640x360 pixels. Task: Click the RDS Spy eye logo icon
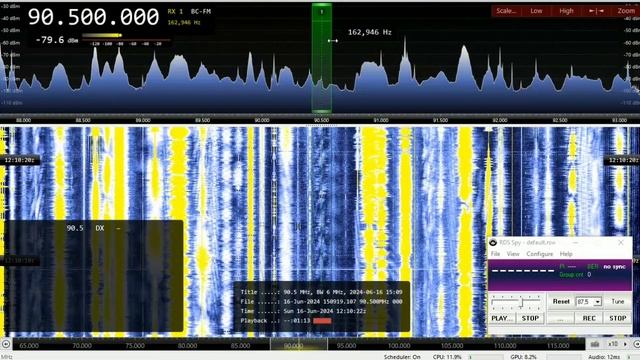[x=493, y=242]
